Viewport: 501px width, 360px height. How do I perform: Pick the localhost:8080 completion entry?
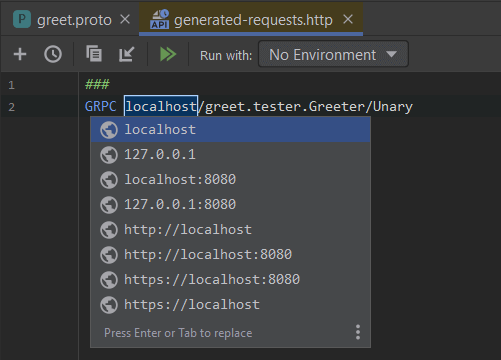tap(230, 179)
